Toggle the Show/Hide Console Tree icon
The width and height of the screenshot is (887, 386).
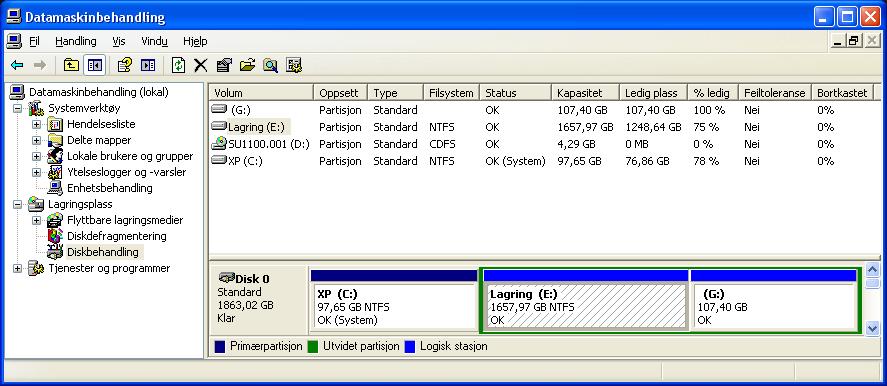click(x=94, y=66)
